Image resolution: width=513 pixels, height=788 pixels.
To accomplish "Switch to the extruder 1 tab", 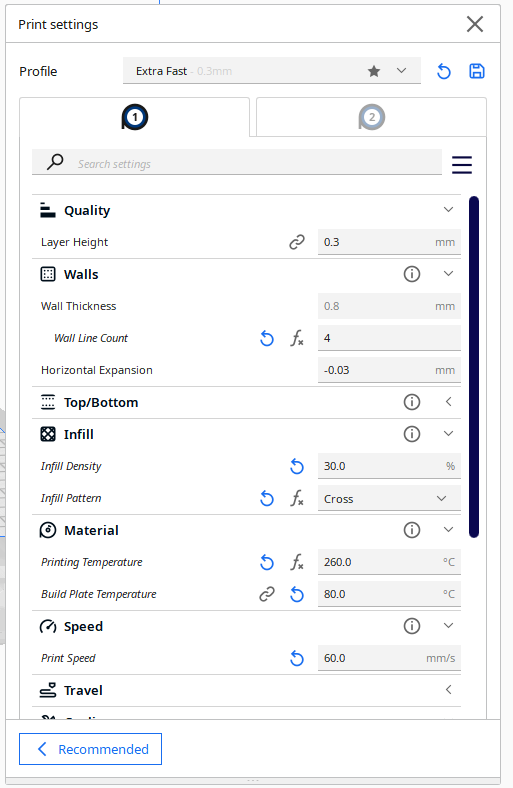I will point(135,117).
